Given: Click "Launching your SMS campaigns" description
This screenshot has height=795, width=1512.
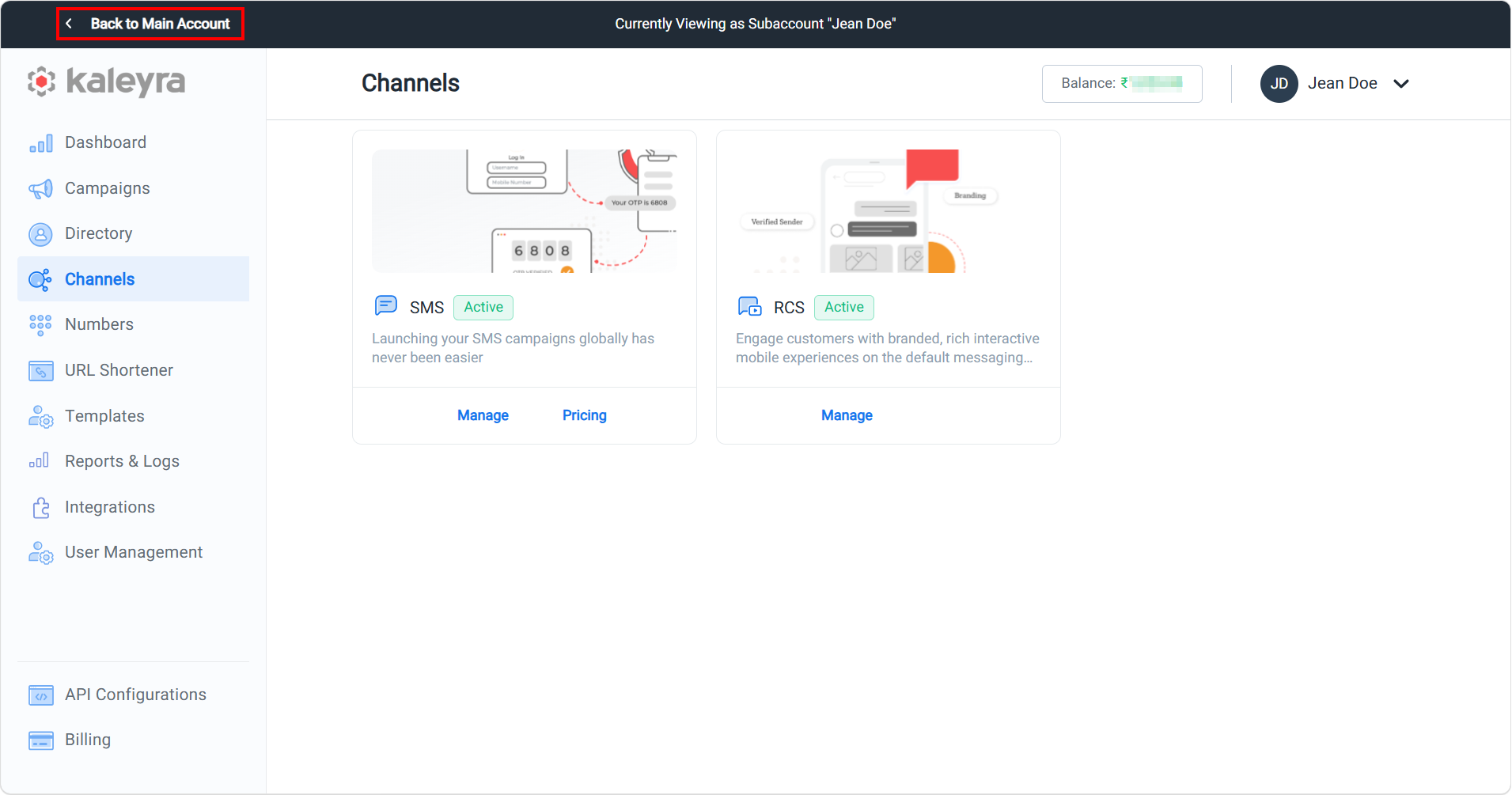Looking at the screenshot, I should [x=513, y=348].
